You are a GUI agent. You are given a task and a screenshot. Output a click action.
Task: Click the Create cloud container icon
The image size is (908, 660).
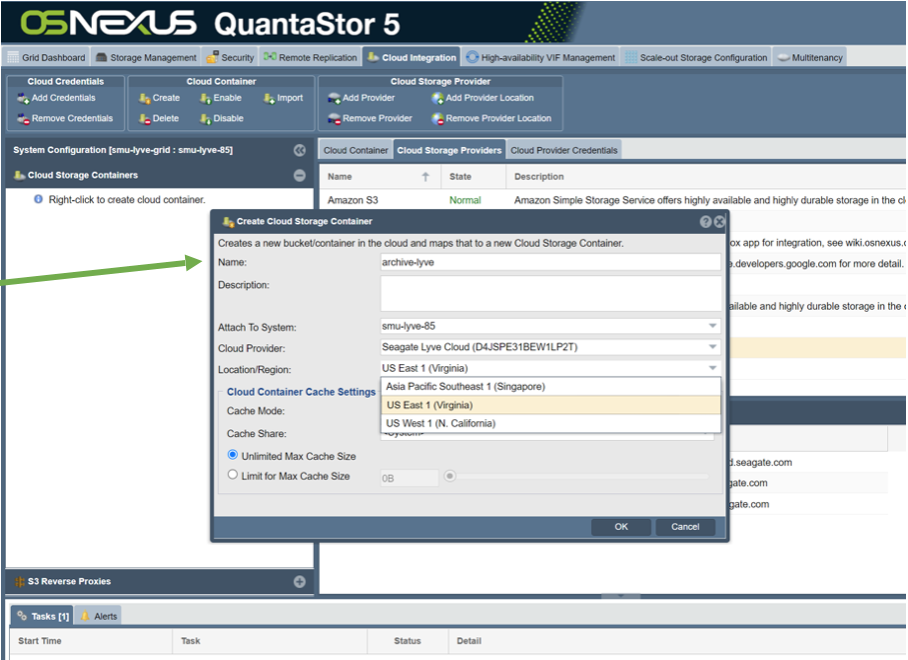145,98
